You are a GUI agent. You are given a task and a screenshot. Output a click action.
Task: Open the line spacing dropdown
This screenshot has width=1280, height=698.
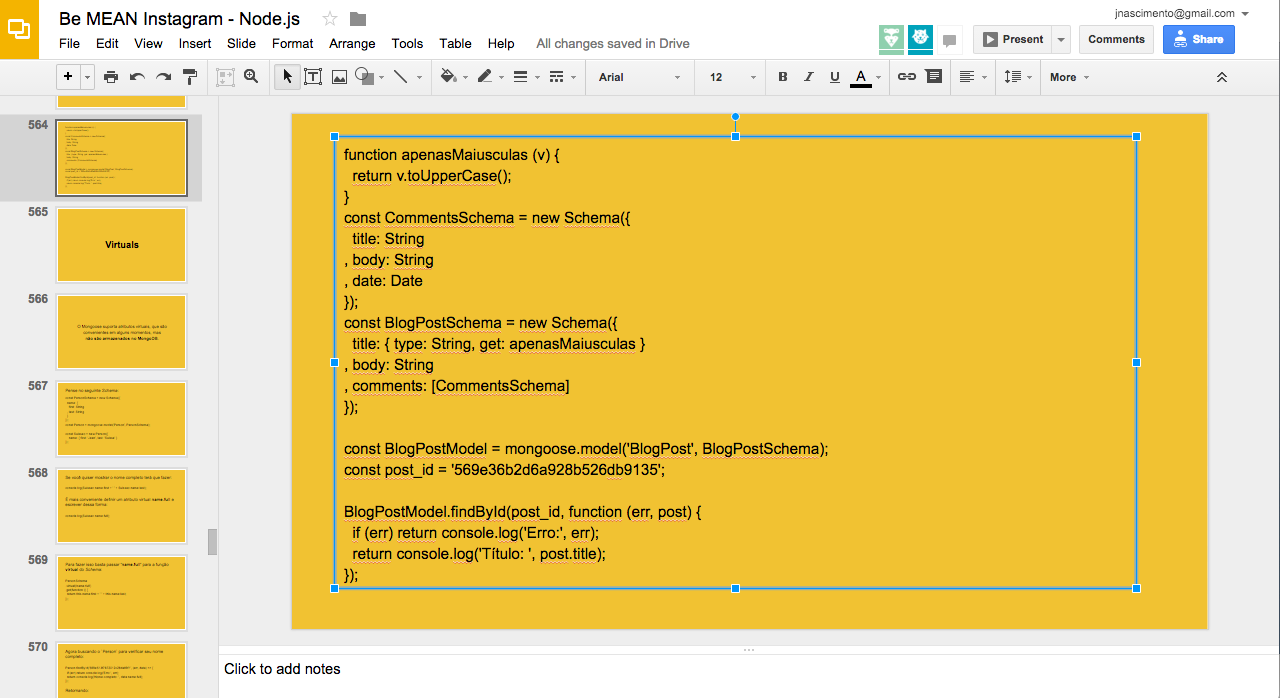tap(1017, 77)
